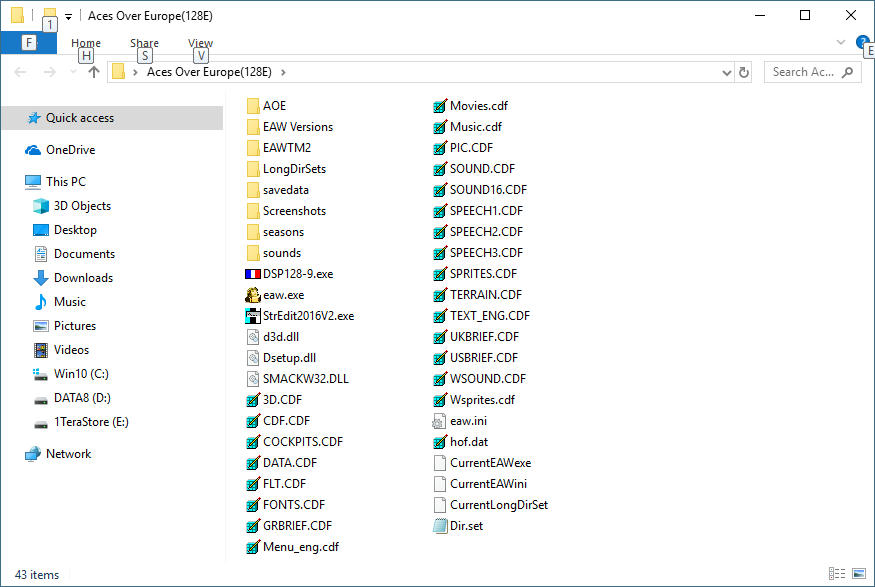The height and width of the screenshot is (587, 875).
Task: Go up one folder level arrow
Action: click(x=94, y=72)
